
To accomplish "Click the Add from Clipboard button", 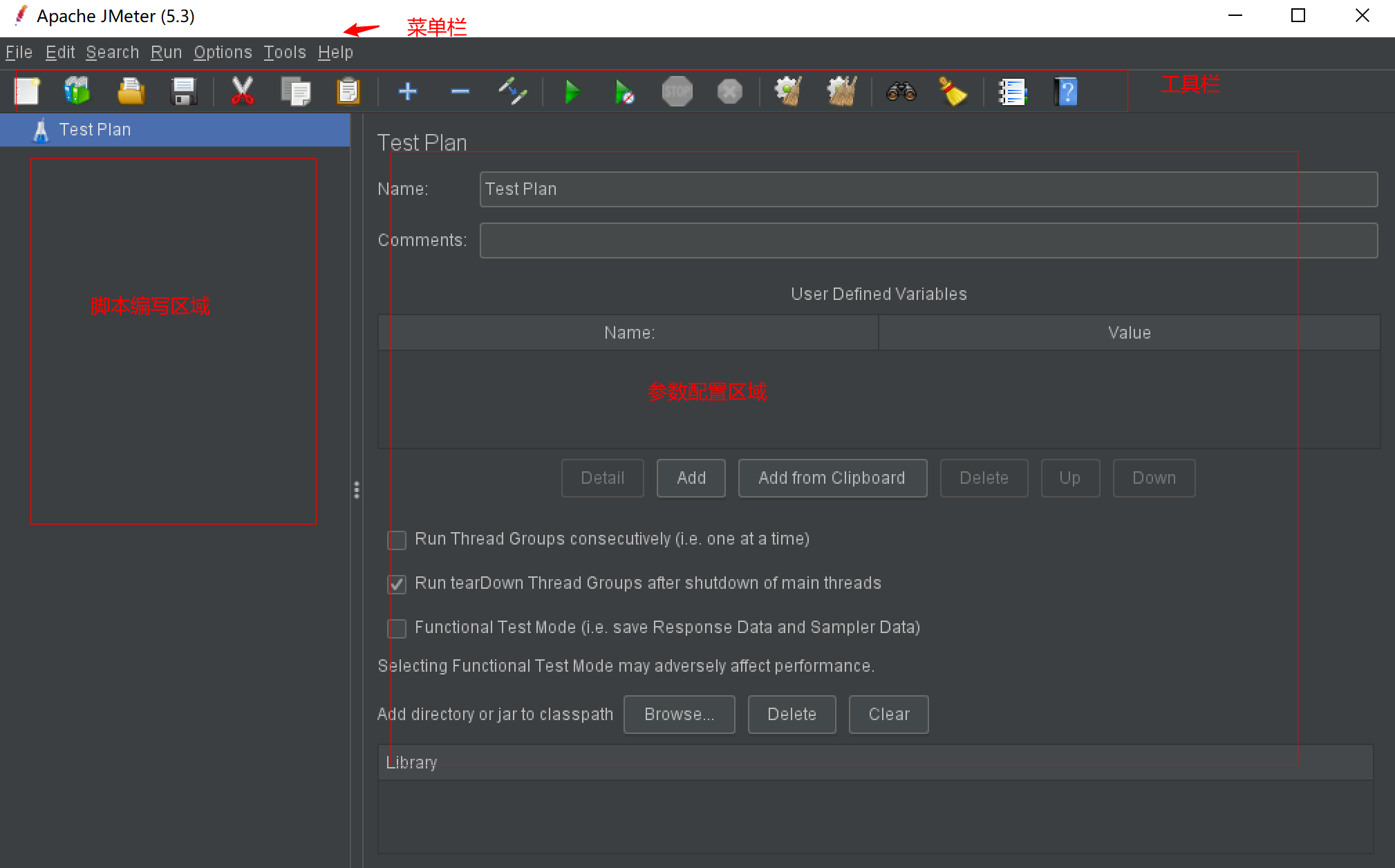I will 832,478.
